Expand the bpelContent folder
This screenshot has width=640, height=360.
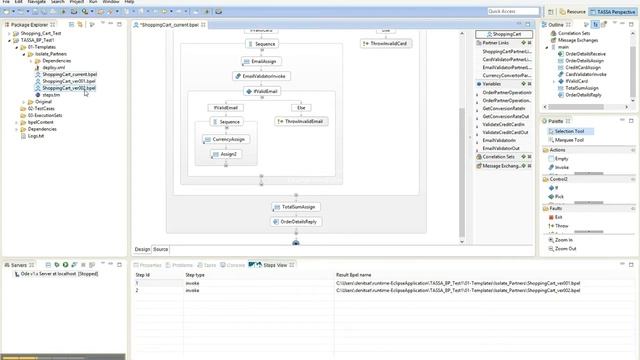click(17, 122)
